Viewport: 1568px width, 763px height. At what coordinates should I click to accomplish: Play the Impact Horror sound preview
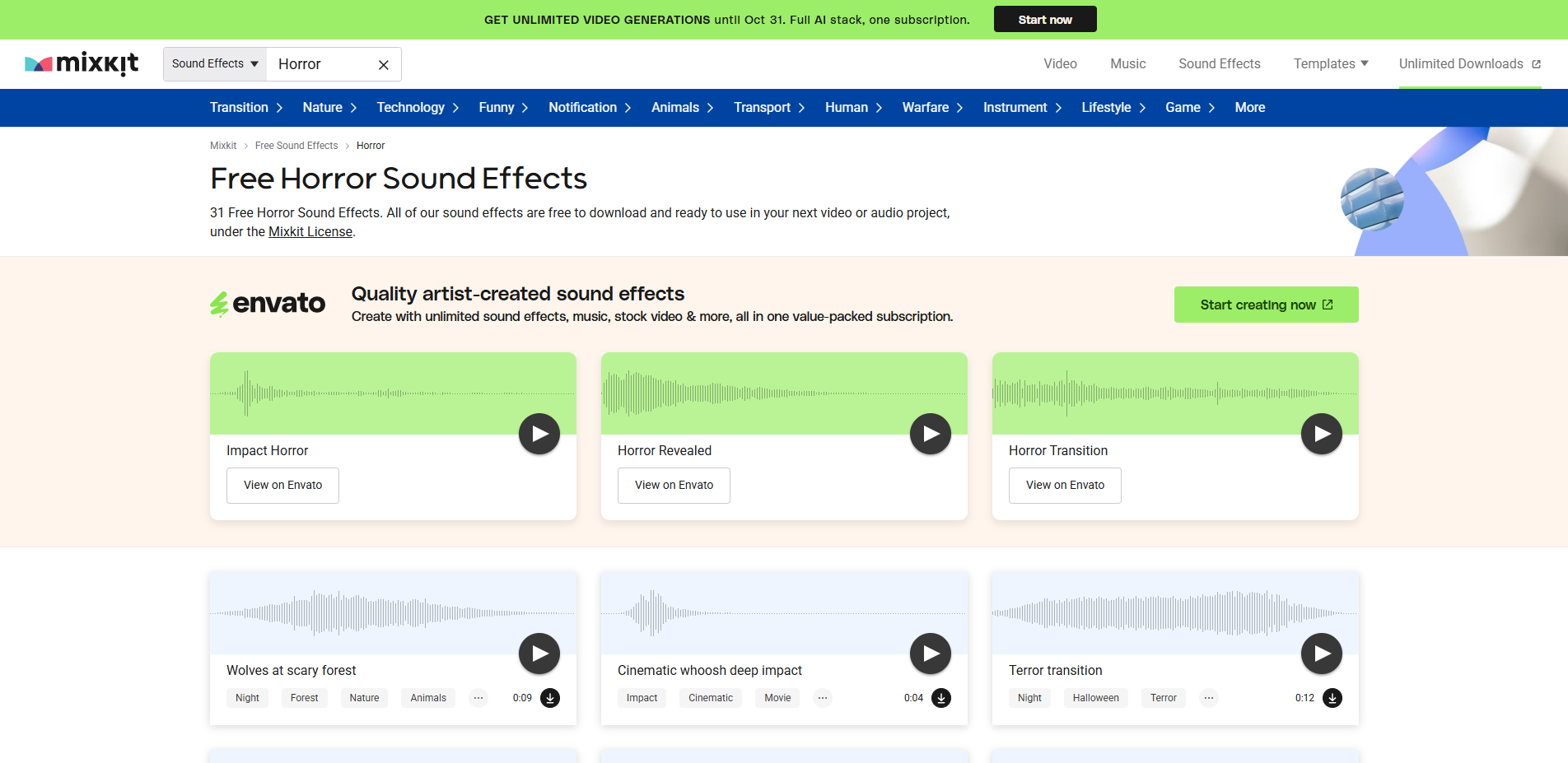539,434
